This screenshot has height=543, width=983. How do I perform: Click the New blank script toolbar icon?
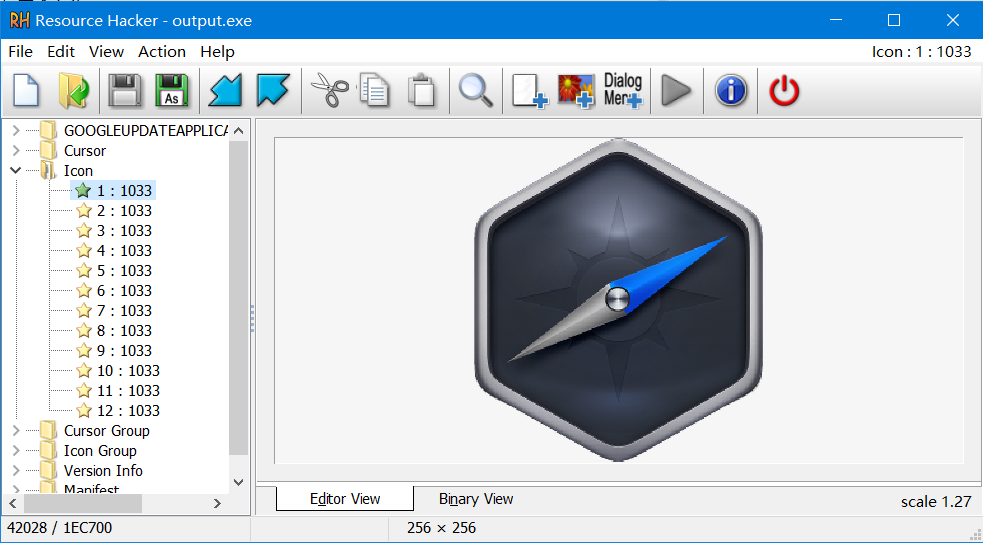(26, 91)
